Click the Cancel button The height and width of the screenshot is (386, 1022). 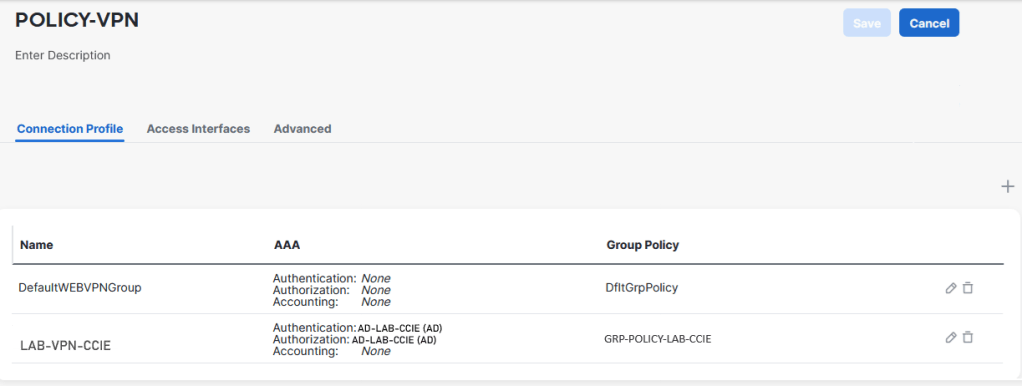(x=929, y=23)
